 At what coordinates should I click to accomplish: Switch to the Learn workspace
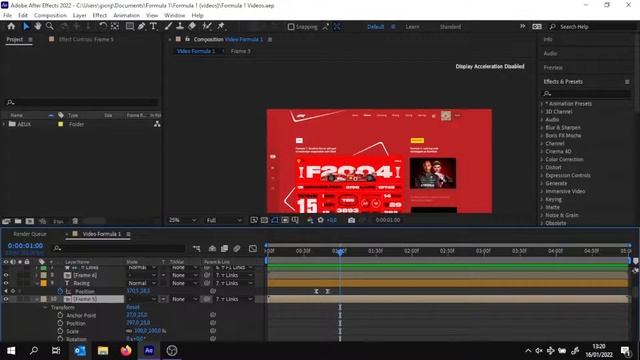[412, 27]
